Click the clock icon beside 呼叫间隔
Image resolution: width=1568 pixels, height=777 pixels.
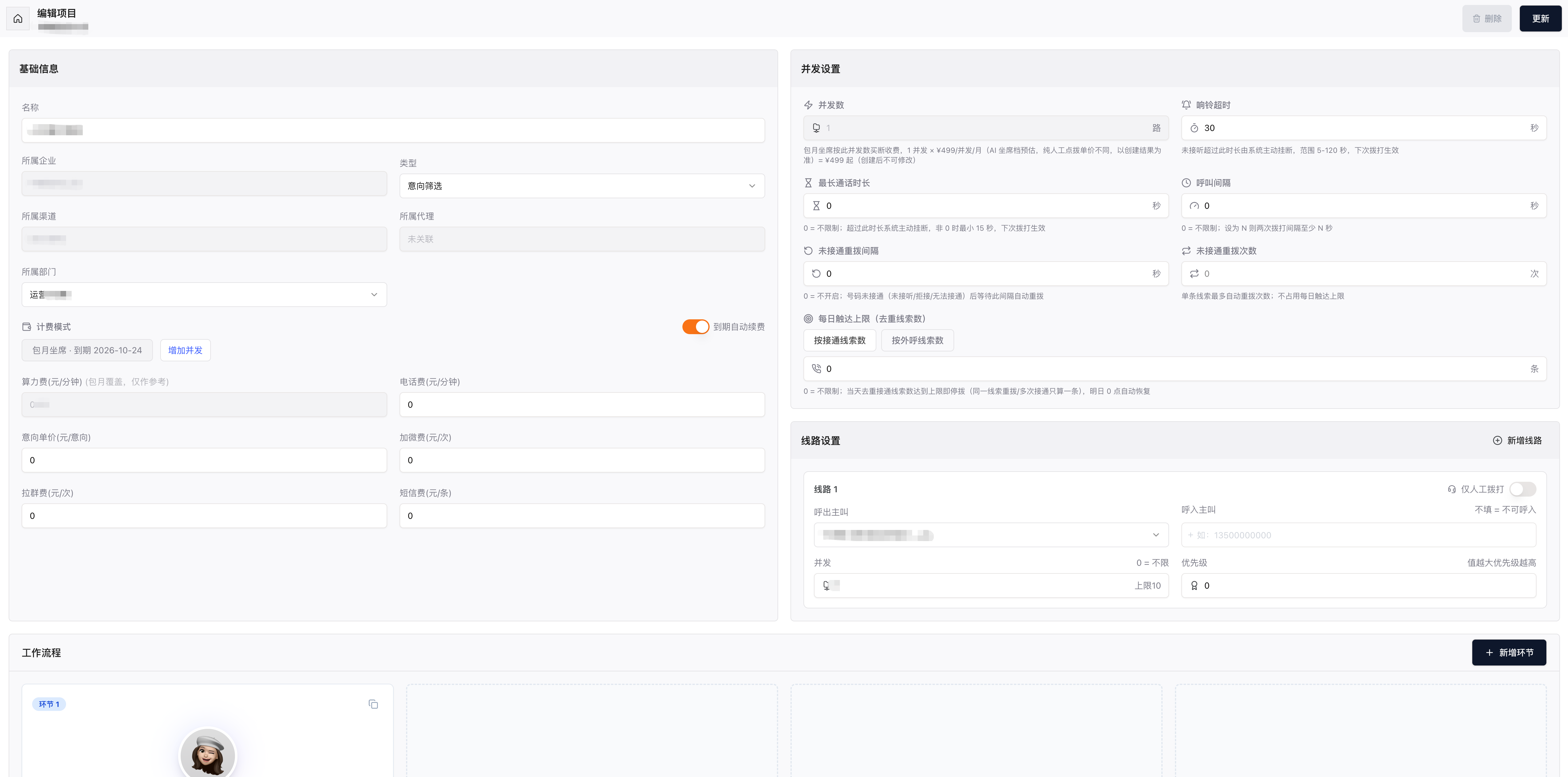tap(1186, 183)
